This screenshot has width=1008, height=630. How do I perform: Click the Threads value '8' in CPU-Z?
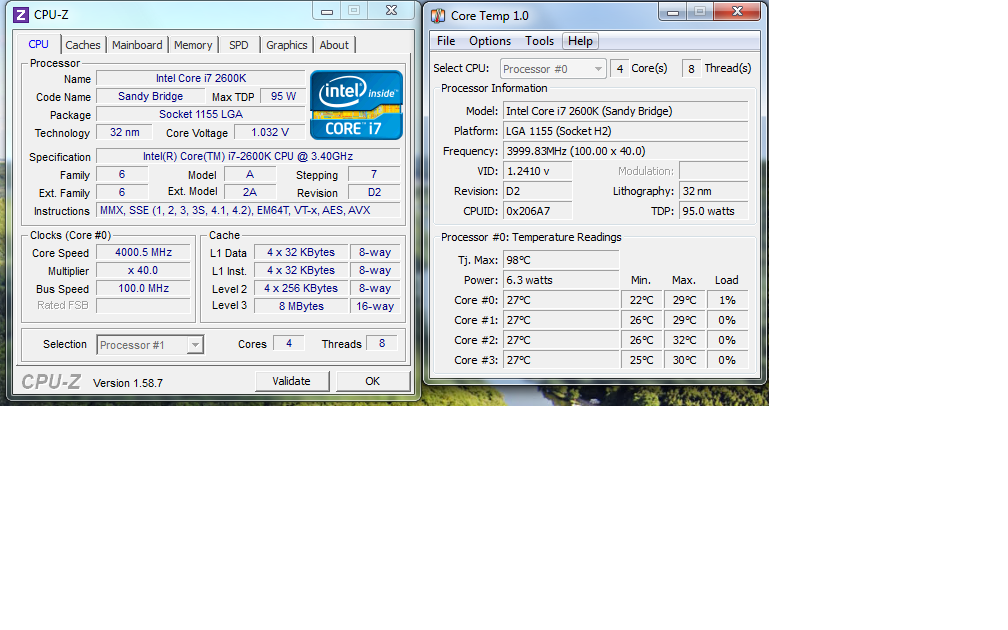pyautogui.click(x=382, y=343)
